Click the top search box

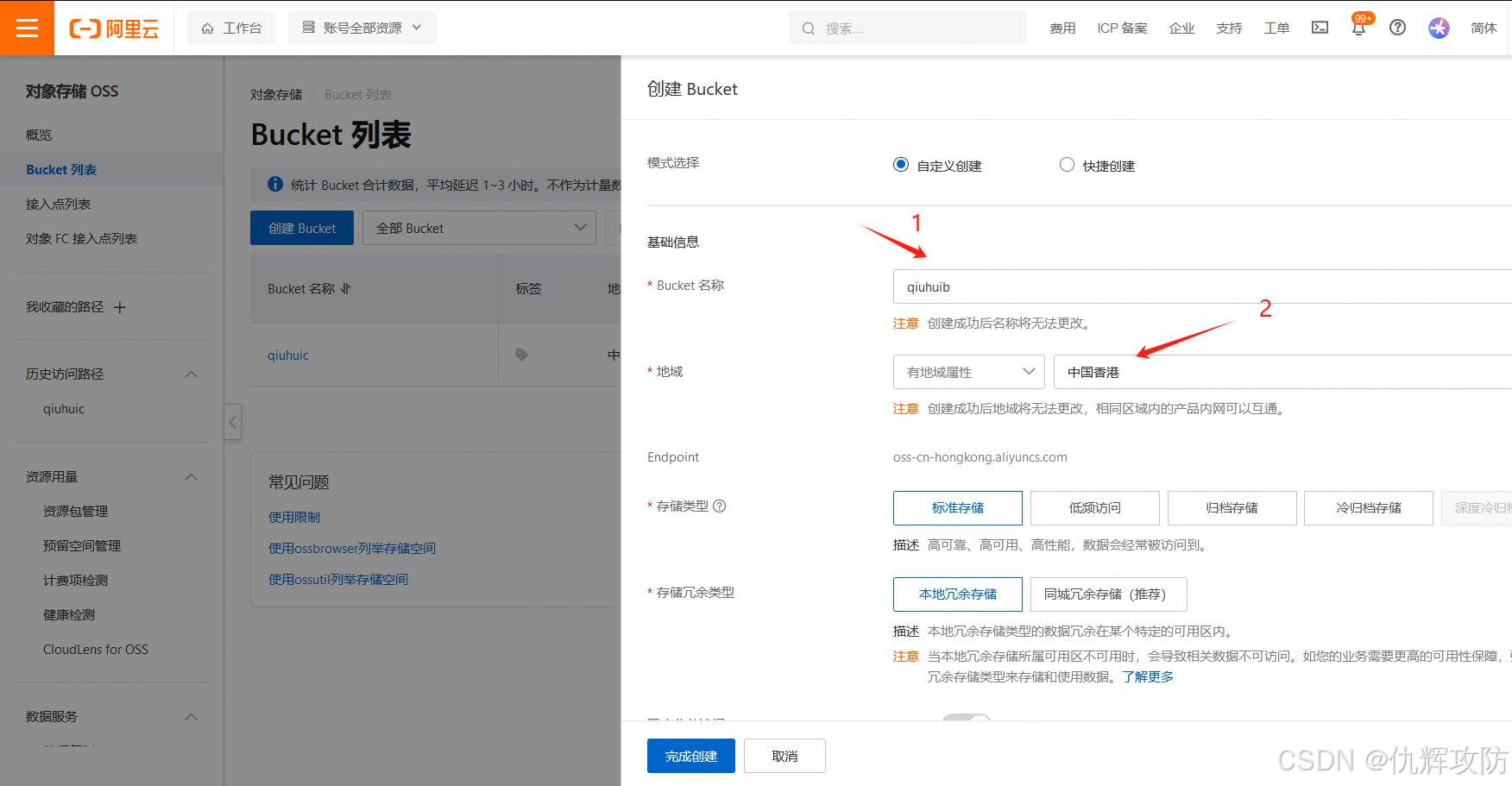(907, 28)
